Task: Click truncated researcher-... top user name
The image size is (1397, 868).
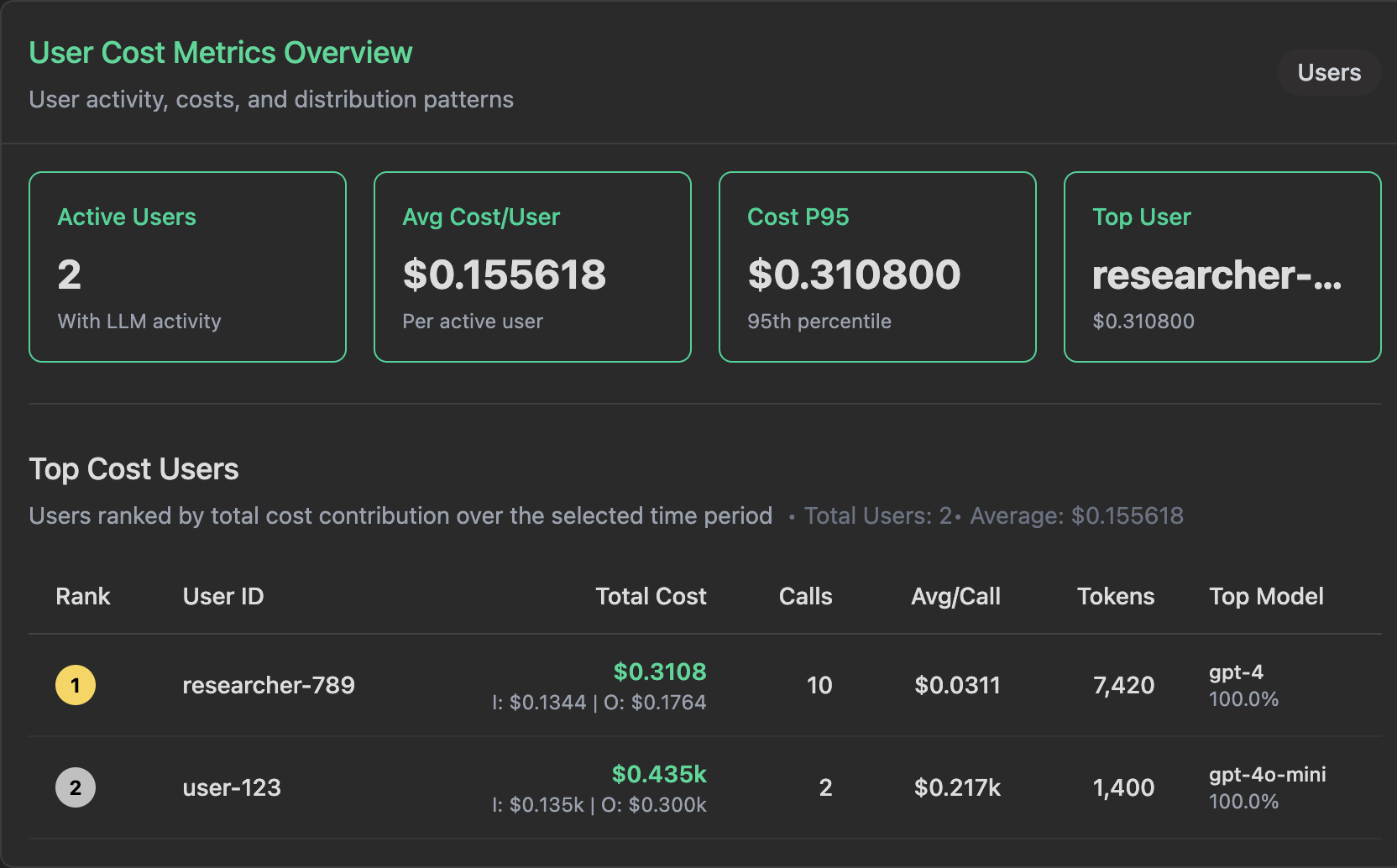Action: [x=1216, y=275]
